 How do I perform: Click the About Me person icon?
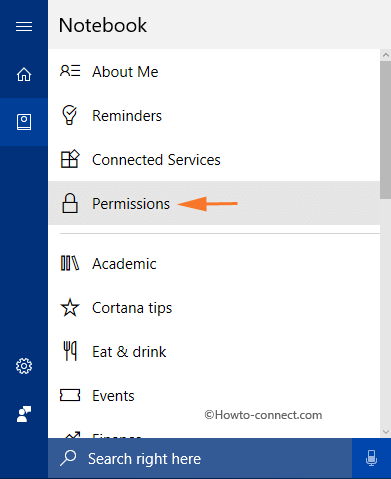(x=70, y=71)
